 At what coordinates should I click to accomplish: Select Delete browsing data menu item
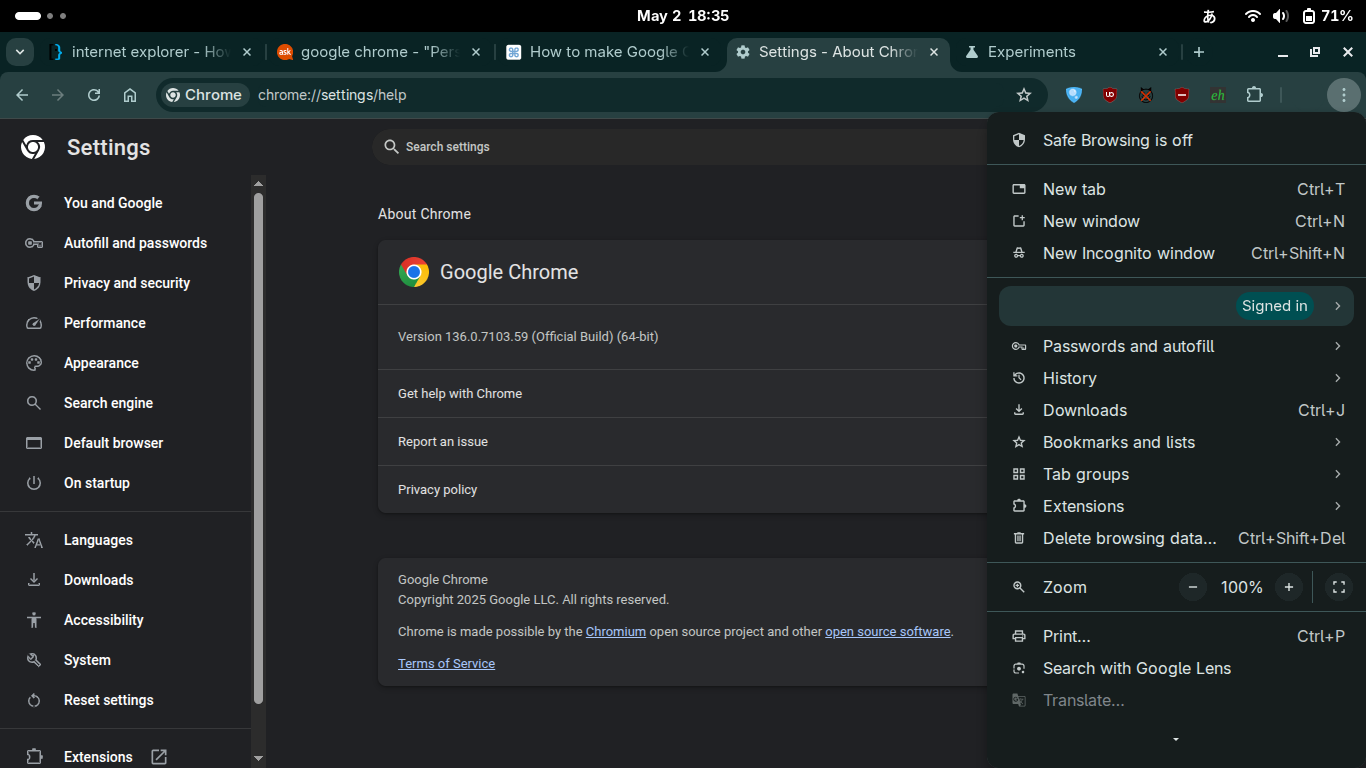click(1176, 538)
